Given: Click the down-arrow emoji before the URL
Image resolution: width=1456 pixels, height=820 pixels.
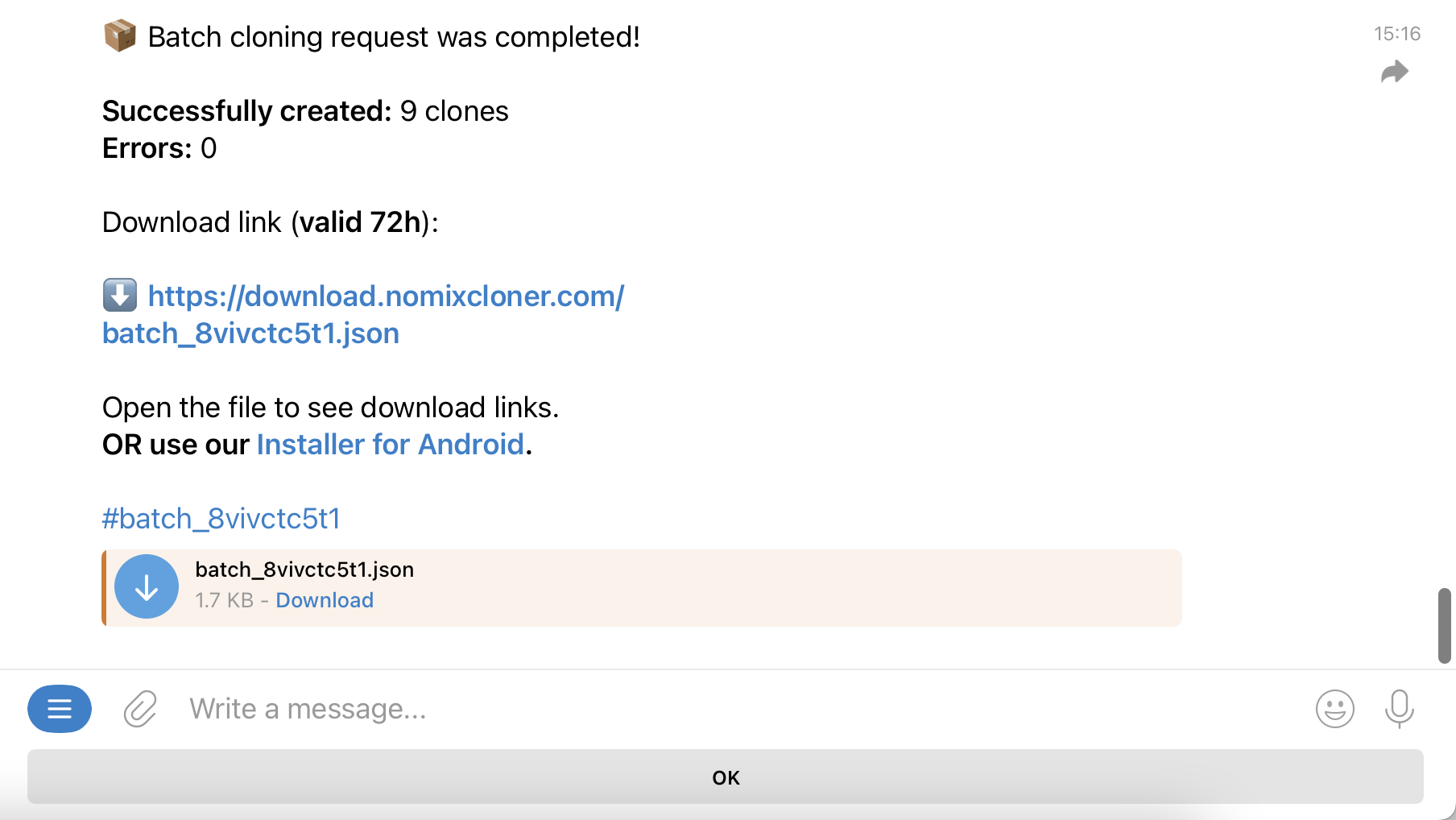Looking at the screenshot, I should [x=120, y=296].
